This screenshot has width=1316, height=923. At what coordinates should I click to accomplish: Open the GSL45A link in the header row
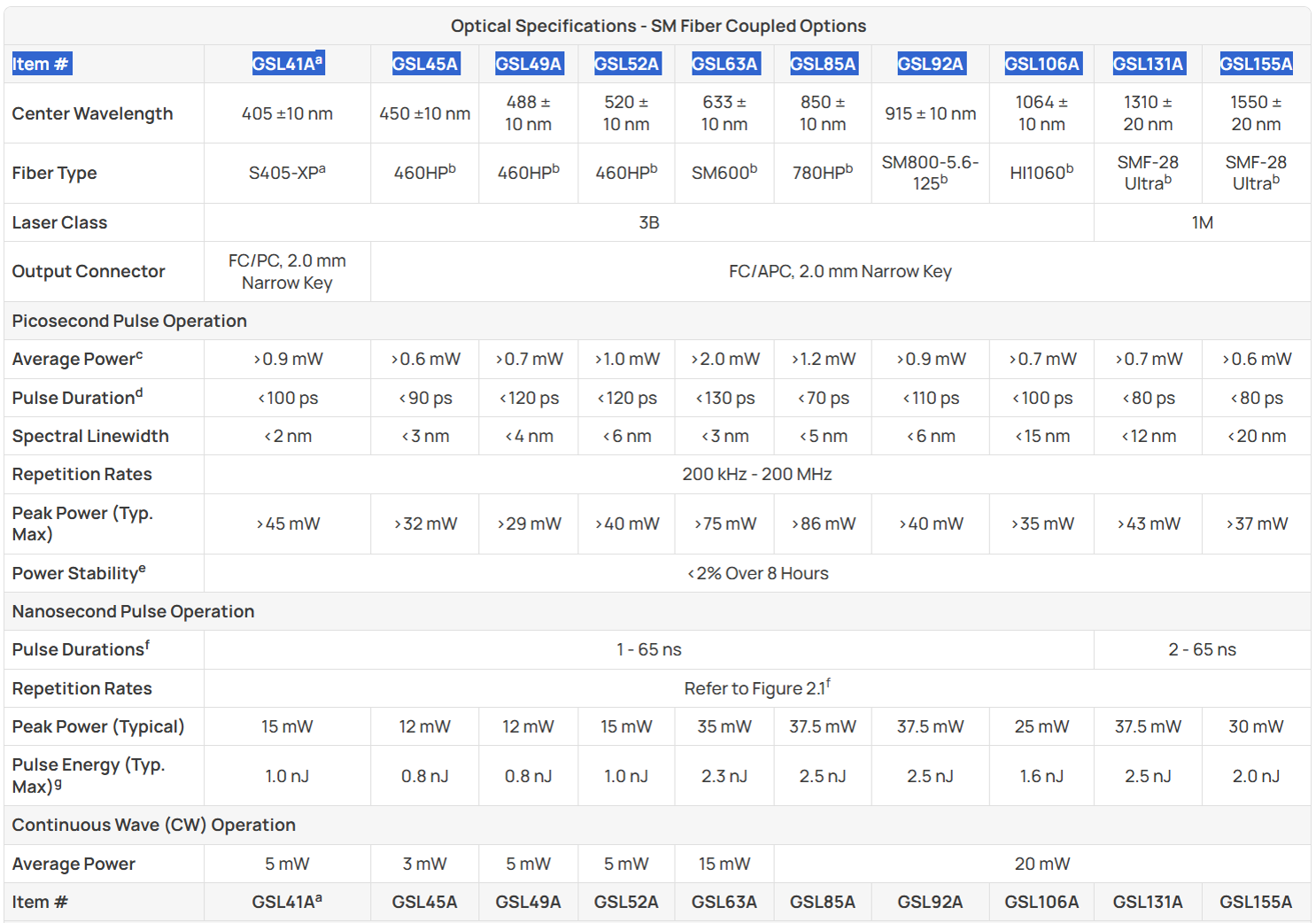[425, 64]
